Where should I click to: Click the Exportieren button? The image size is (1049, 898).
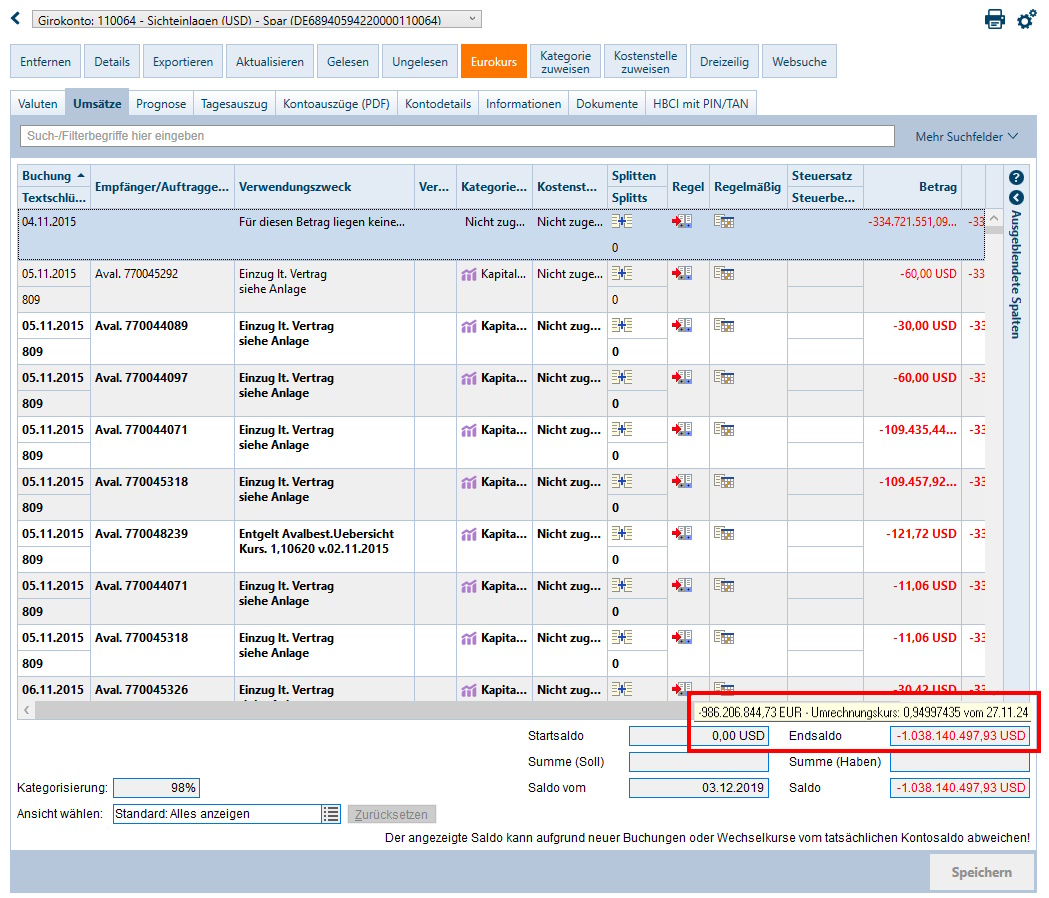(183, 62)
